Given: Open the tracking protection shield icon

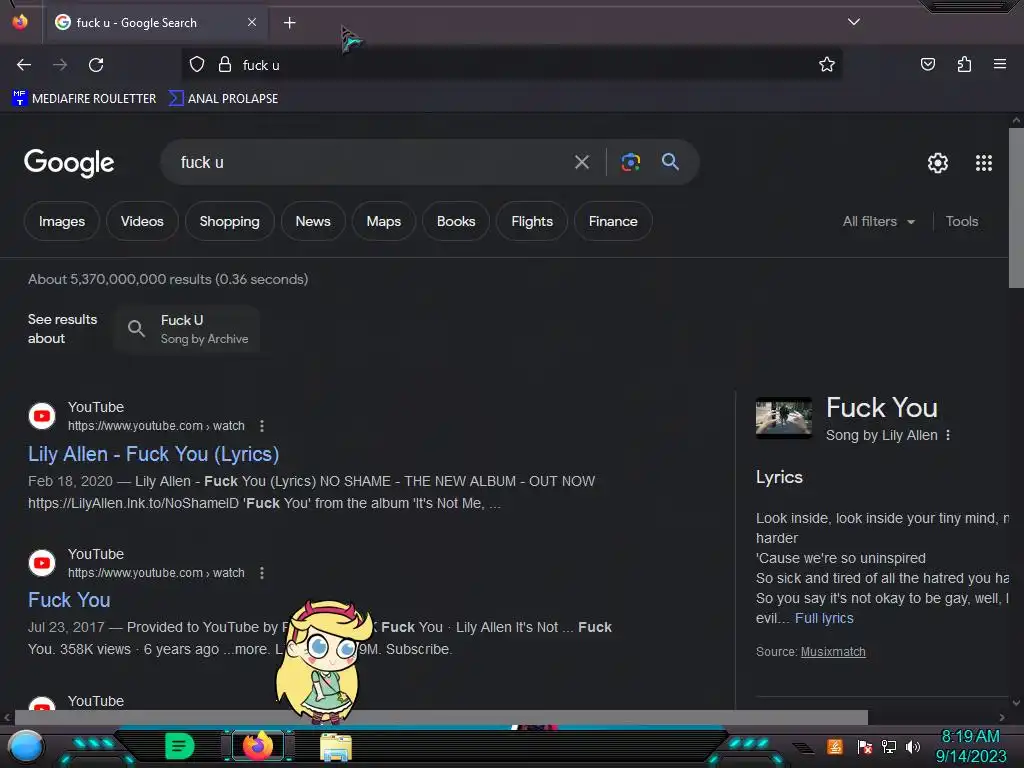Looking at the screenshot, I should click(197, 65).
